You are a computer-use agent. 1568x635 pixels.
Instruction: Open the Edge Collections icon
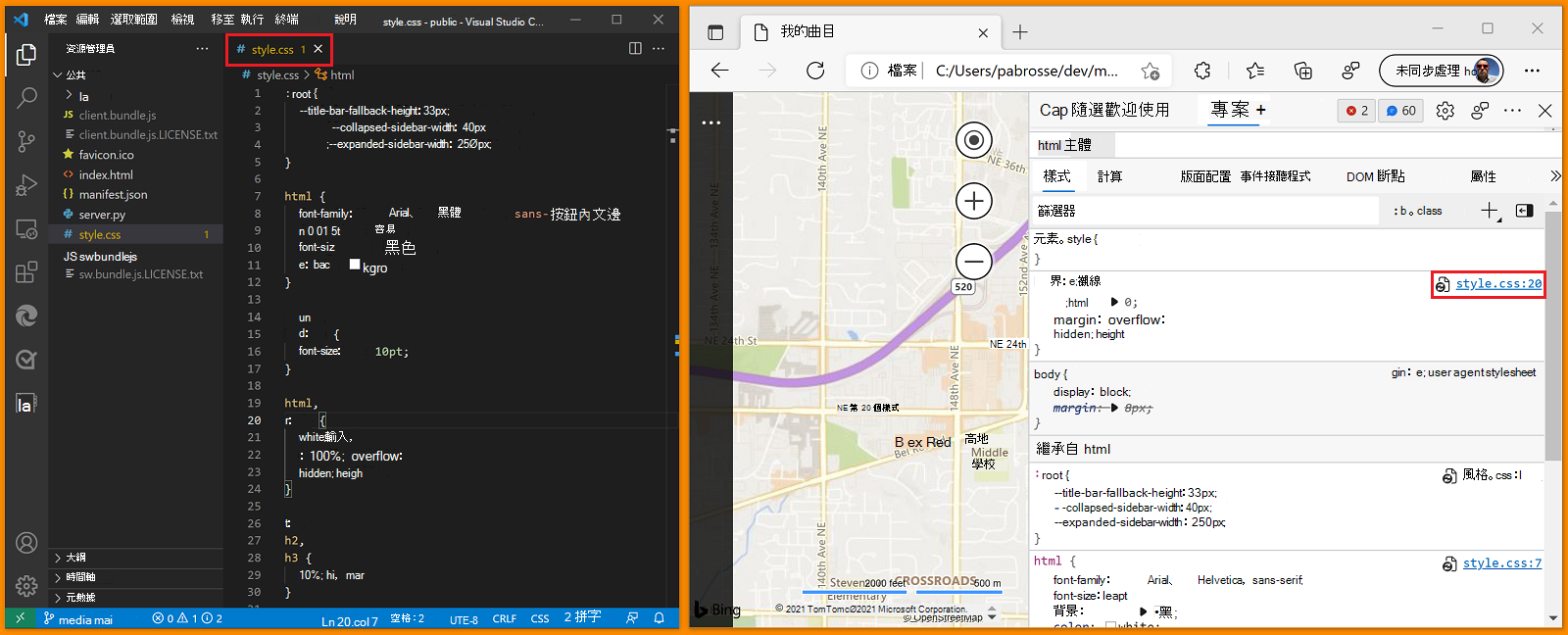pos(1303,71)
